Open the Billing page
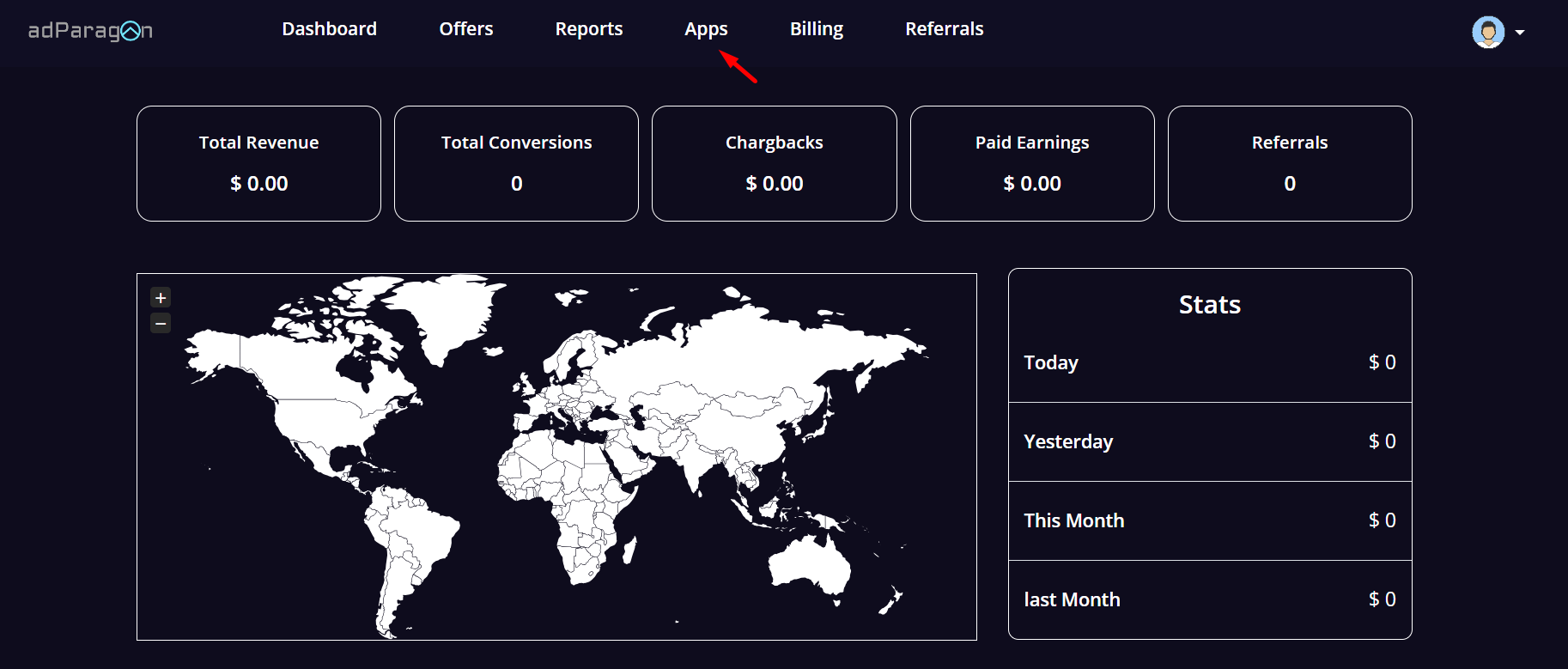Screen dimensions: 1568x669 tap(816, 29)
